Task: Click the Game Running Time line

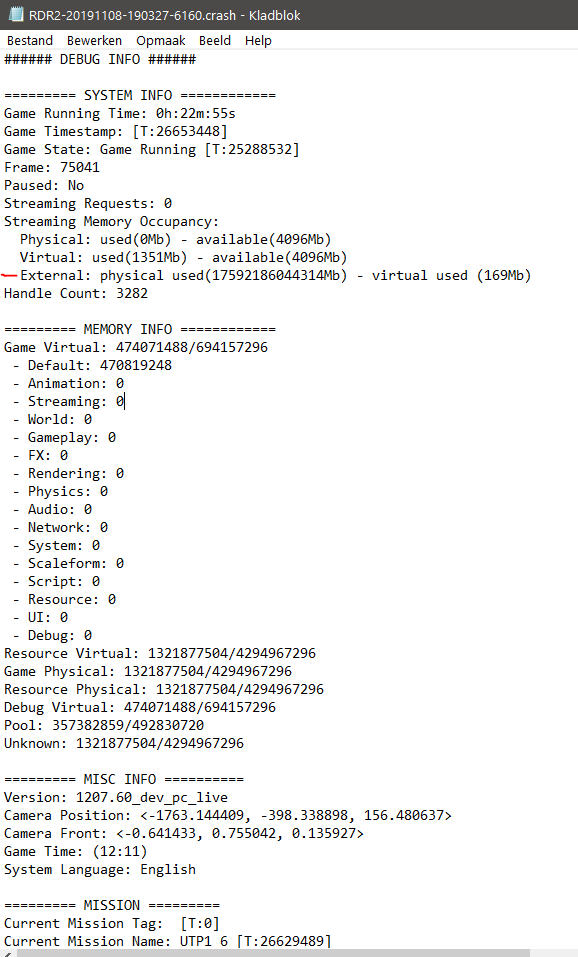Action: coord(120,114)
